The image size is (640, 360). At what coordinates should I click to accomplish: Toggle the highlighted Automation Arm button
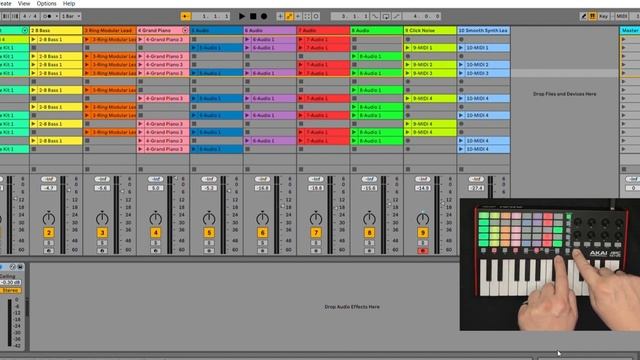(289, 16)
